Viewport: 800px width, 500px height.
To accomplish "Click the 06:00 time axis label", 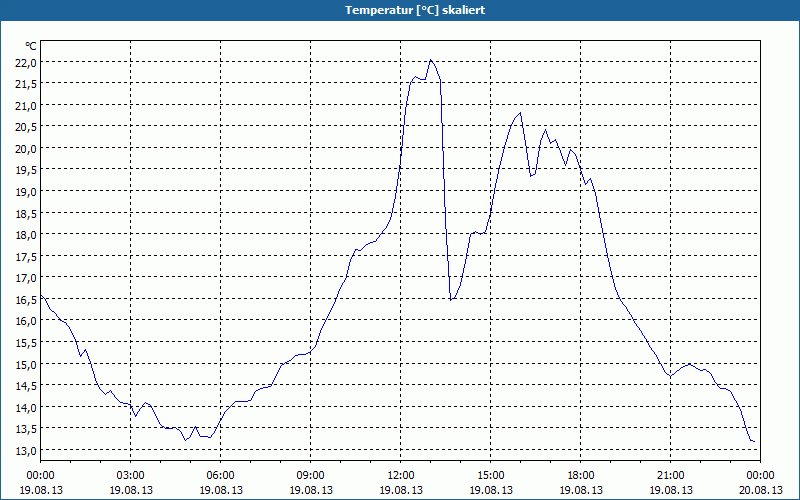I will [x=220, y=476].
